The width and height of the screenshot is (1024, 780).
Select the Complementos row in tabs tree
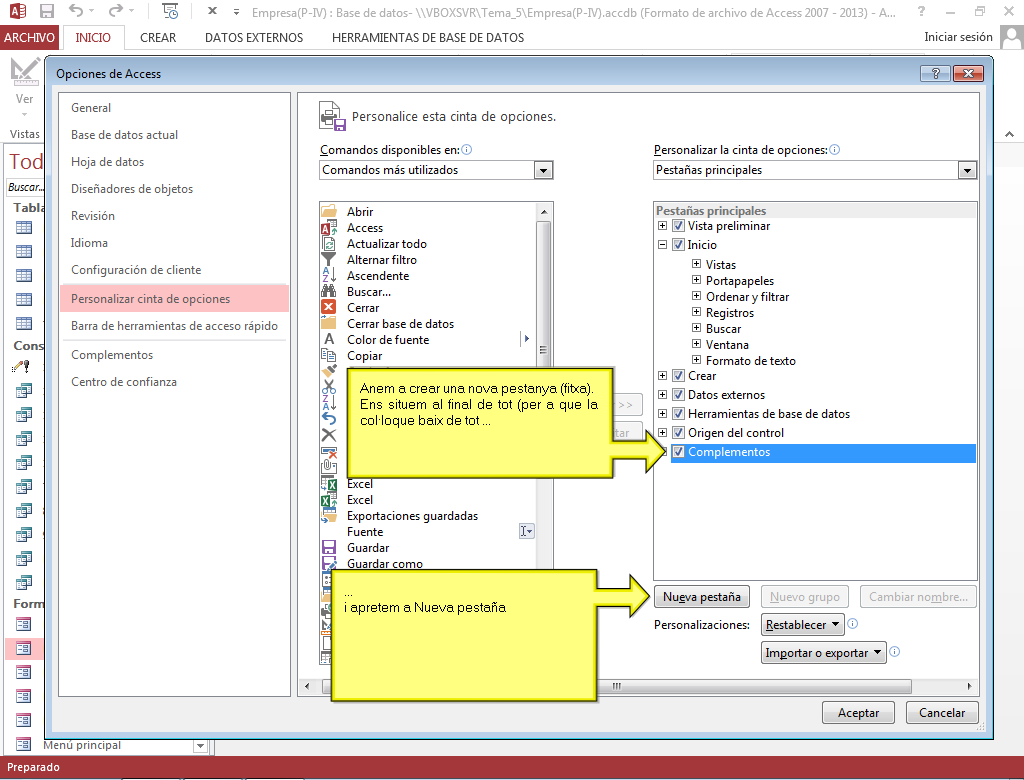click(x=823, y=452)
